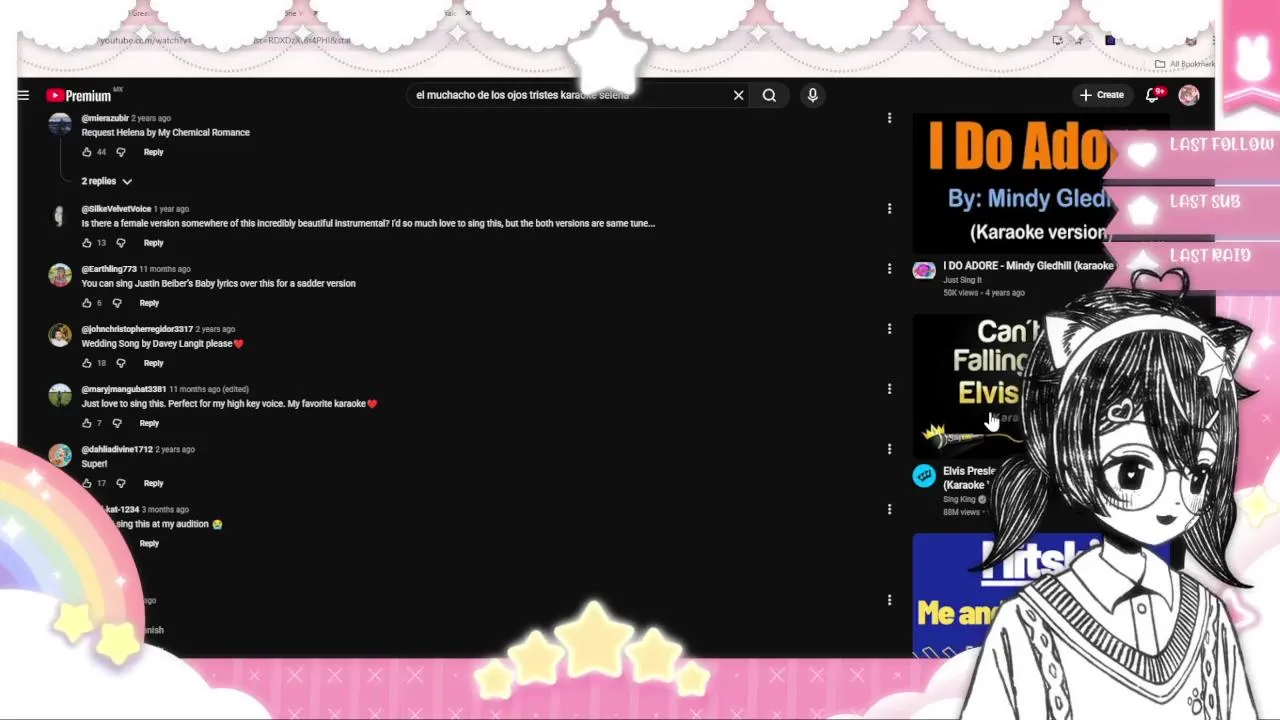
Task: Dislike the high key voice comment
Action: pyautogui.click(x=117, y=423)
